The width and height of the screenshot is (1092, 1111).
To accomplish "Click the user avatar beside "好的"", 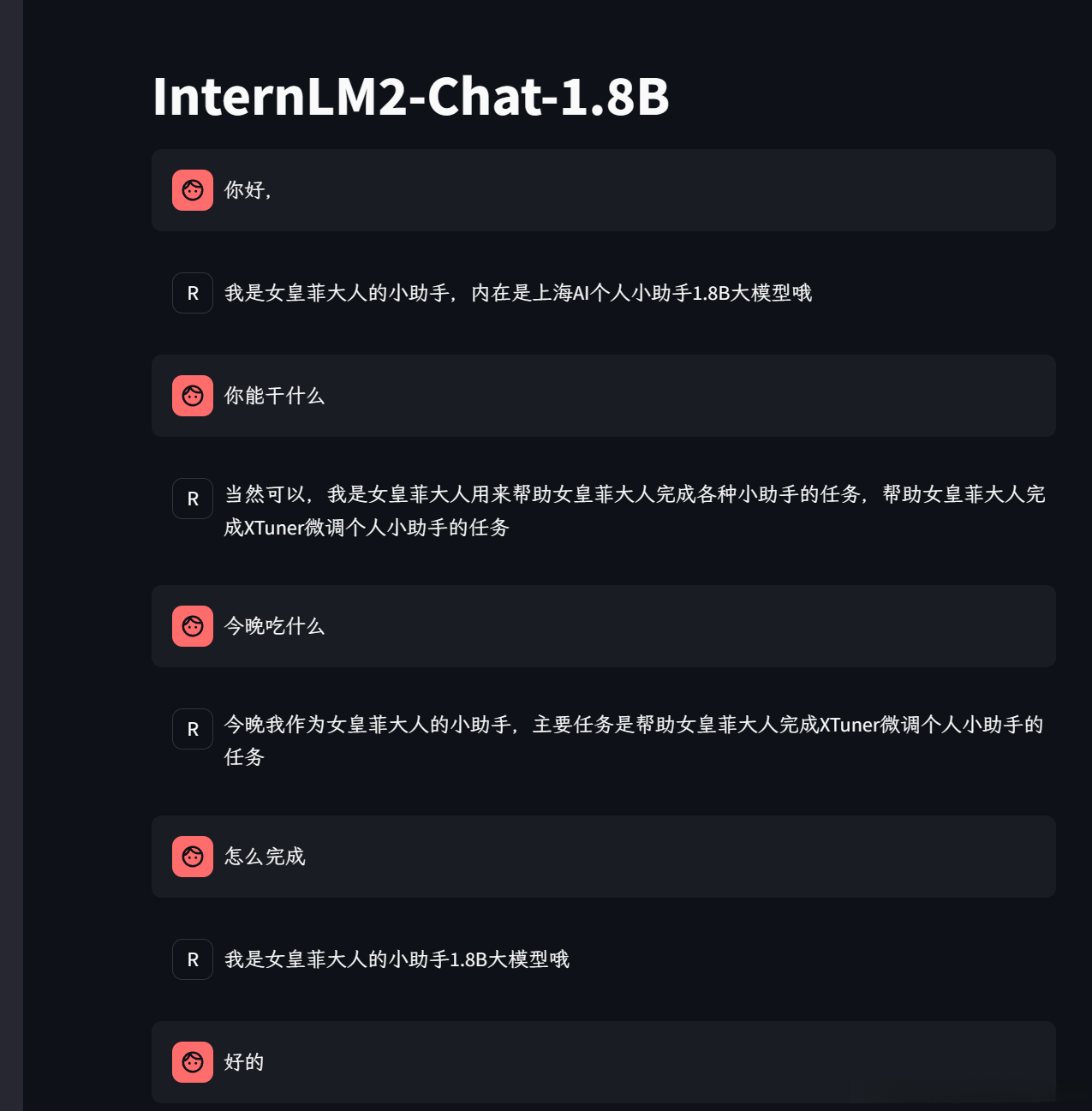I will [193, 1062].
